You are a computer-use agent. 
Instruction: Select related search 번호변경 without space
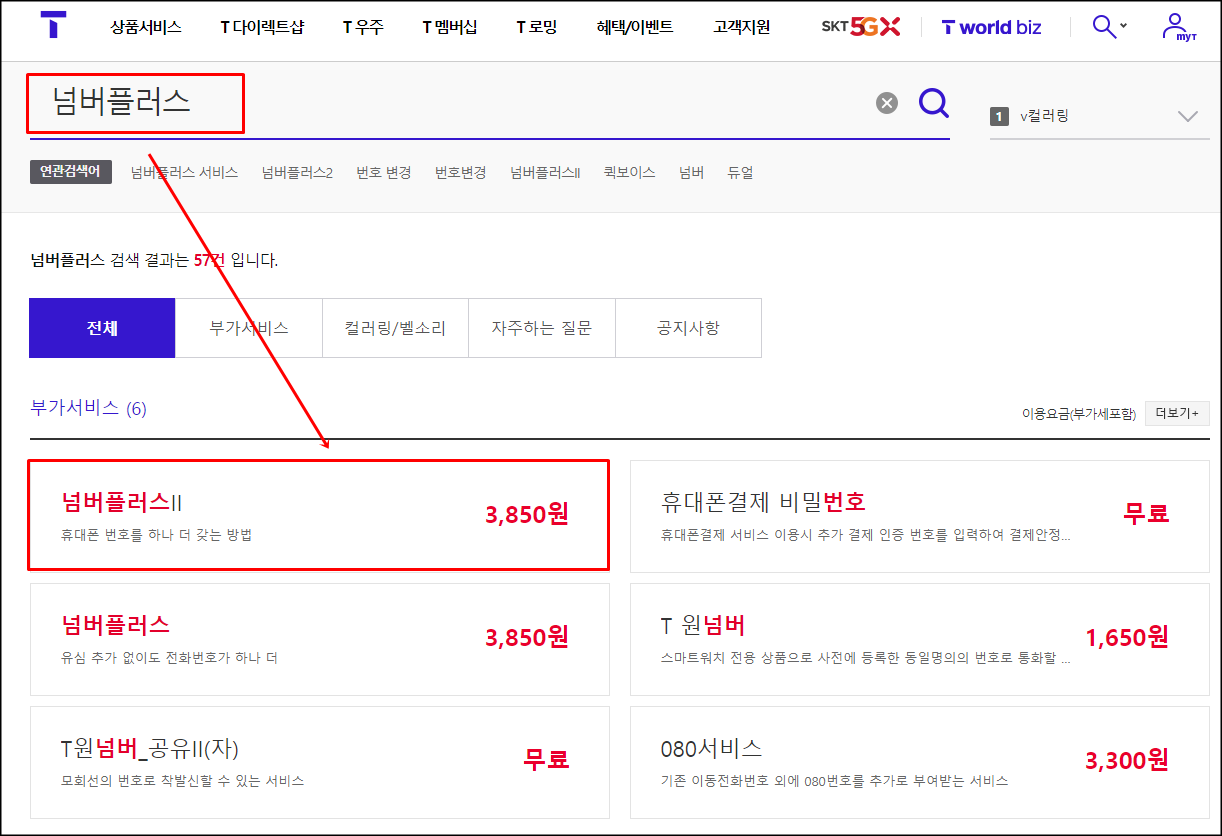coord(460,172)
